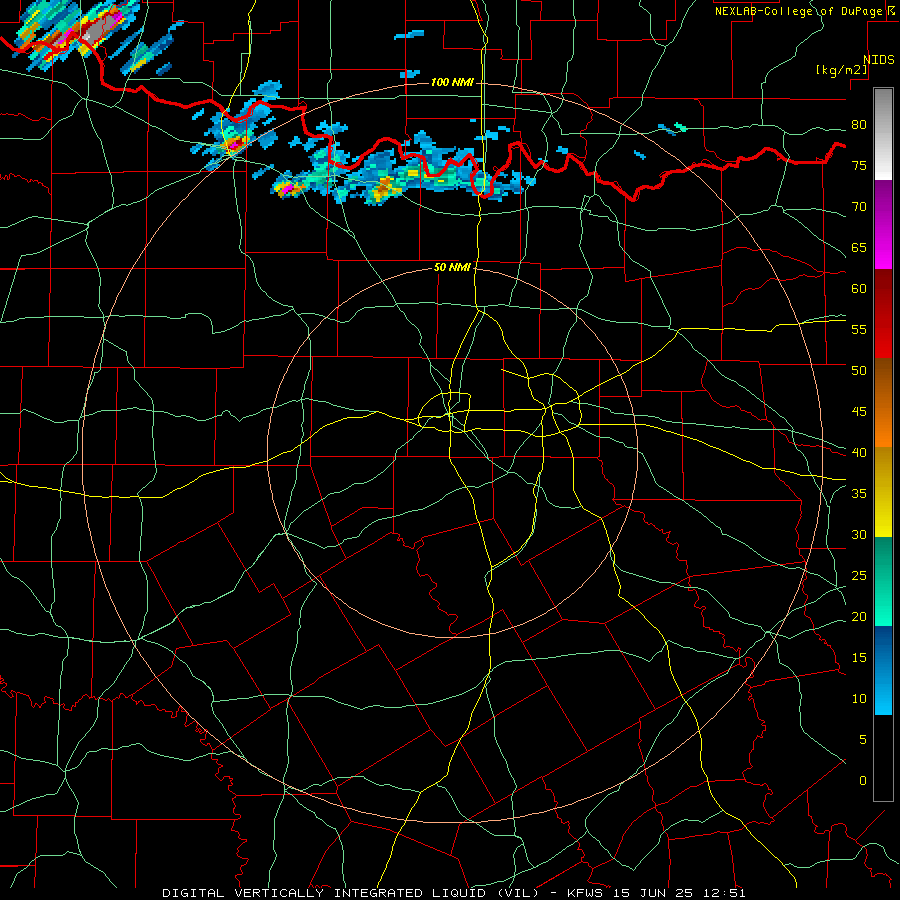
Task: Select the 60 value on color scale
Action: (859, 289)
